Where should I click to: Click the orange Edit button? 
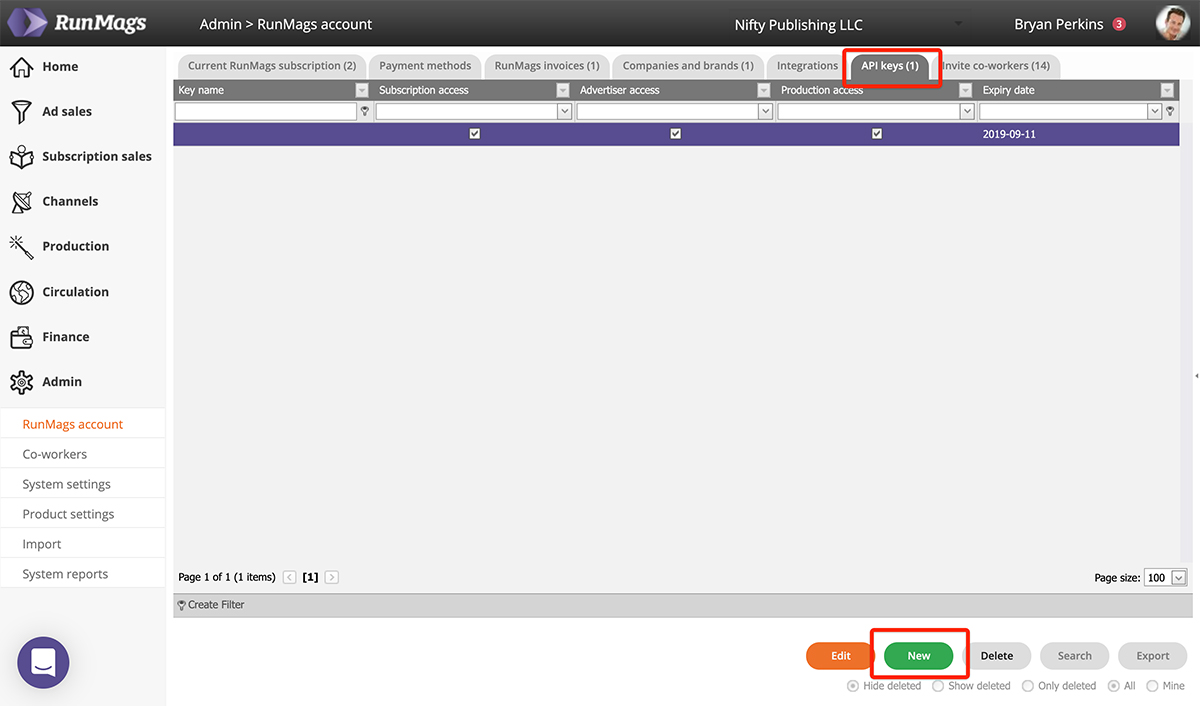(x=841, y=656)
